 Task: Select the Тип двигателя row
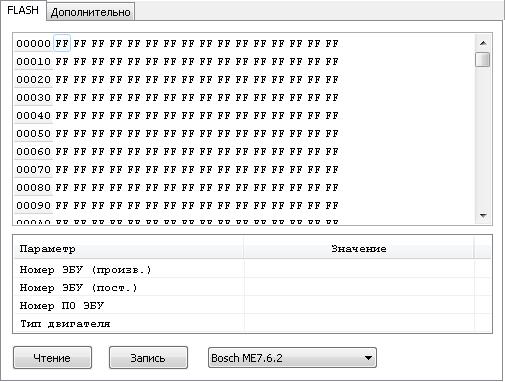pos(252,323)
